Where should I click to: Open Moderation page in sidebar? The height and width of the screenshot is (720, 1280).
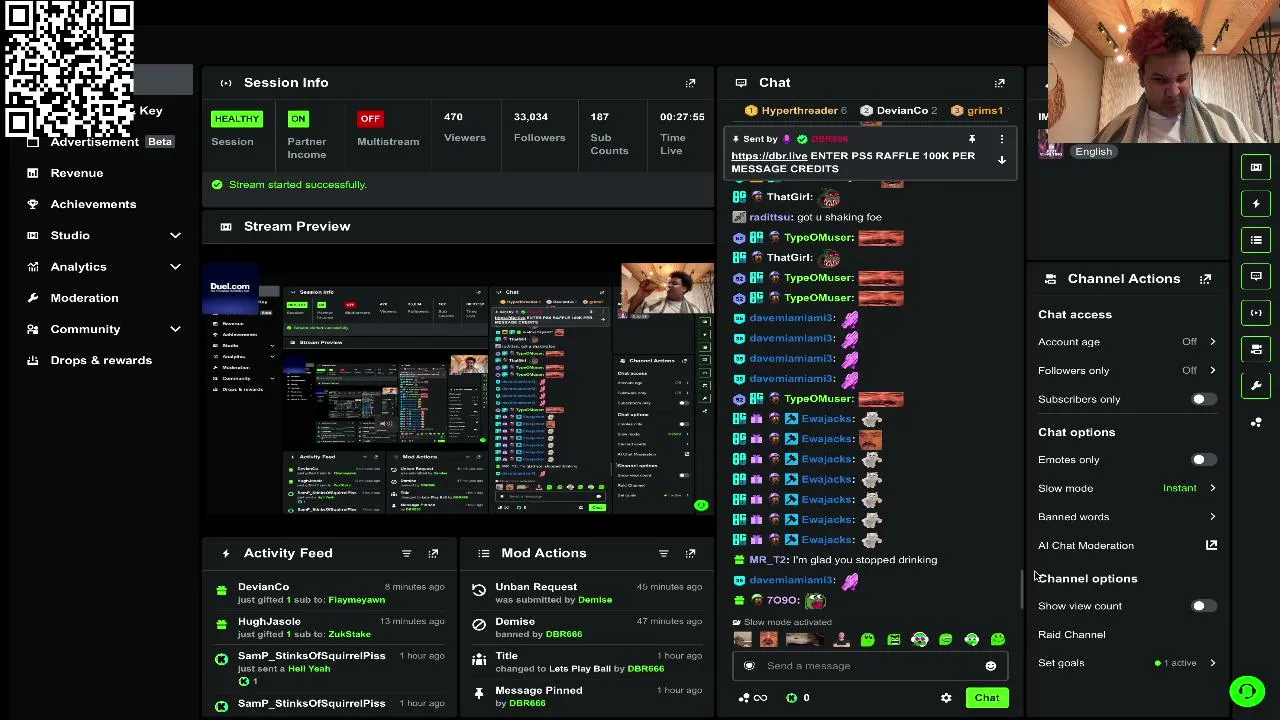tap(84, 298)
